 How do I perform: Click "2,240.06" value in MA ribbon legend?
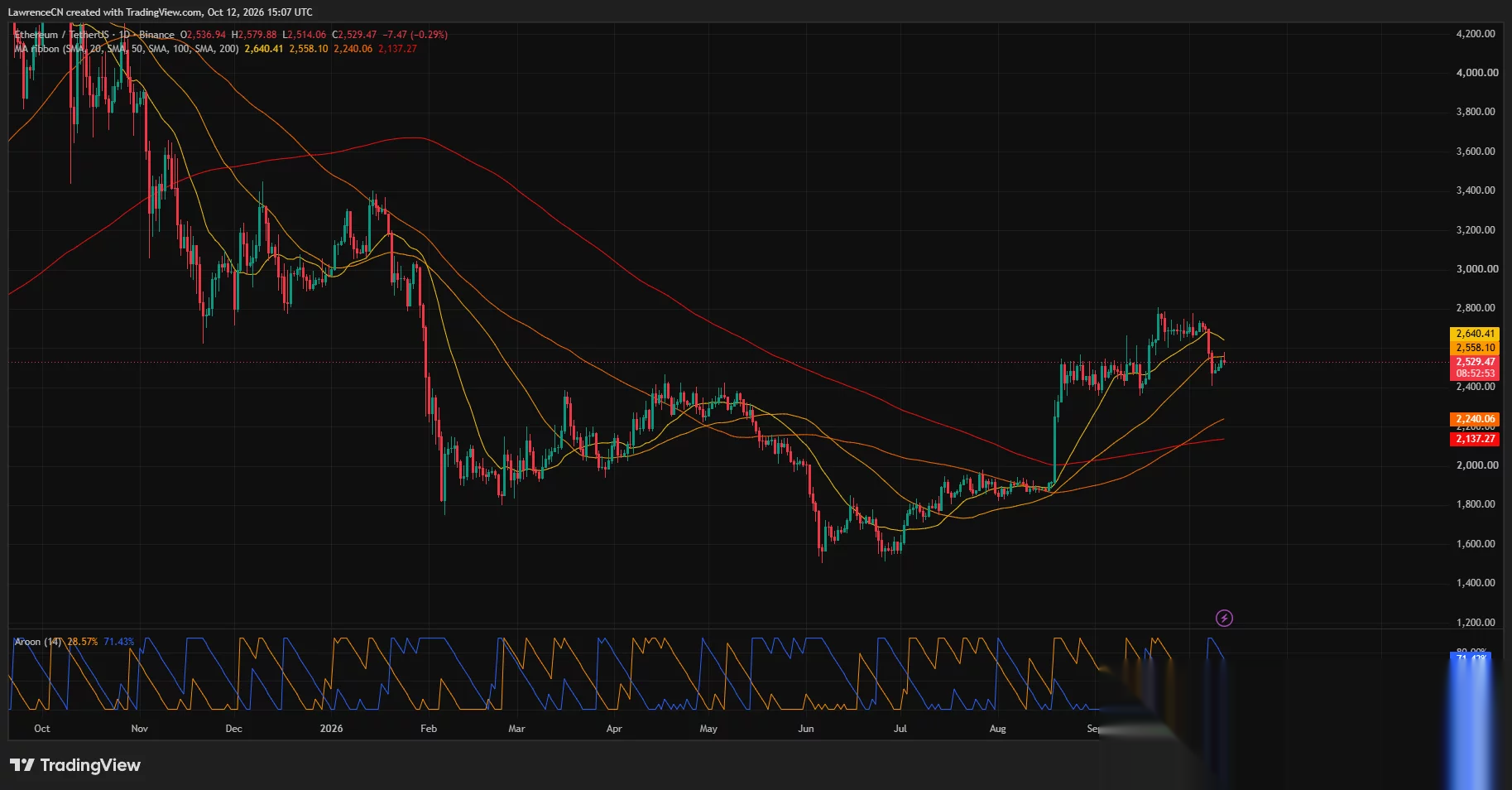(x=353, y=49)
